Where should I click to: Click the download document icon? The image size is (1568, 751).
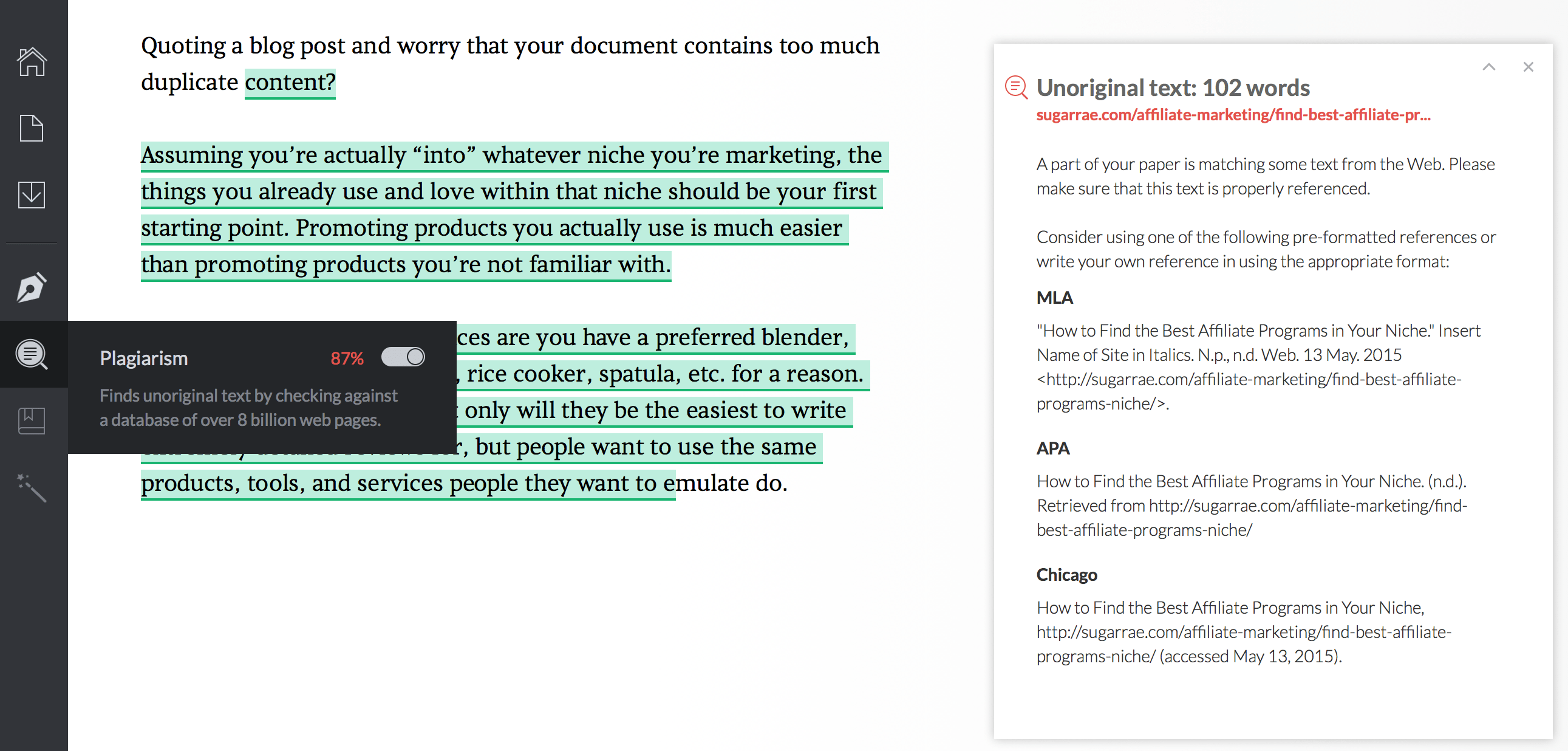(x=32, y=195)
